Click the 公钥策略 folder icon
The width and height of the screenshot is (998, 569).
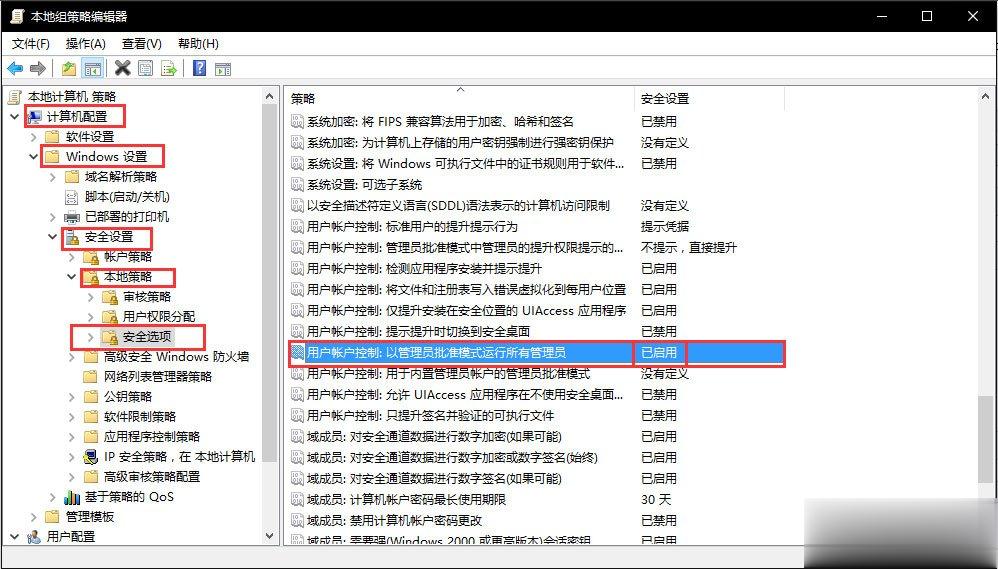click(91, 397)
